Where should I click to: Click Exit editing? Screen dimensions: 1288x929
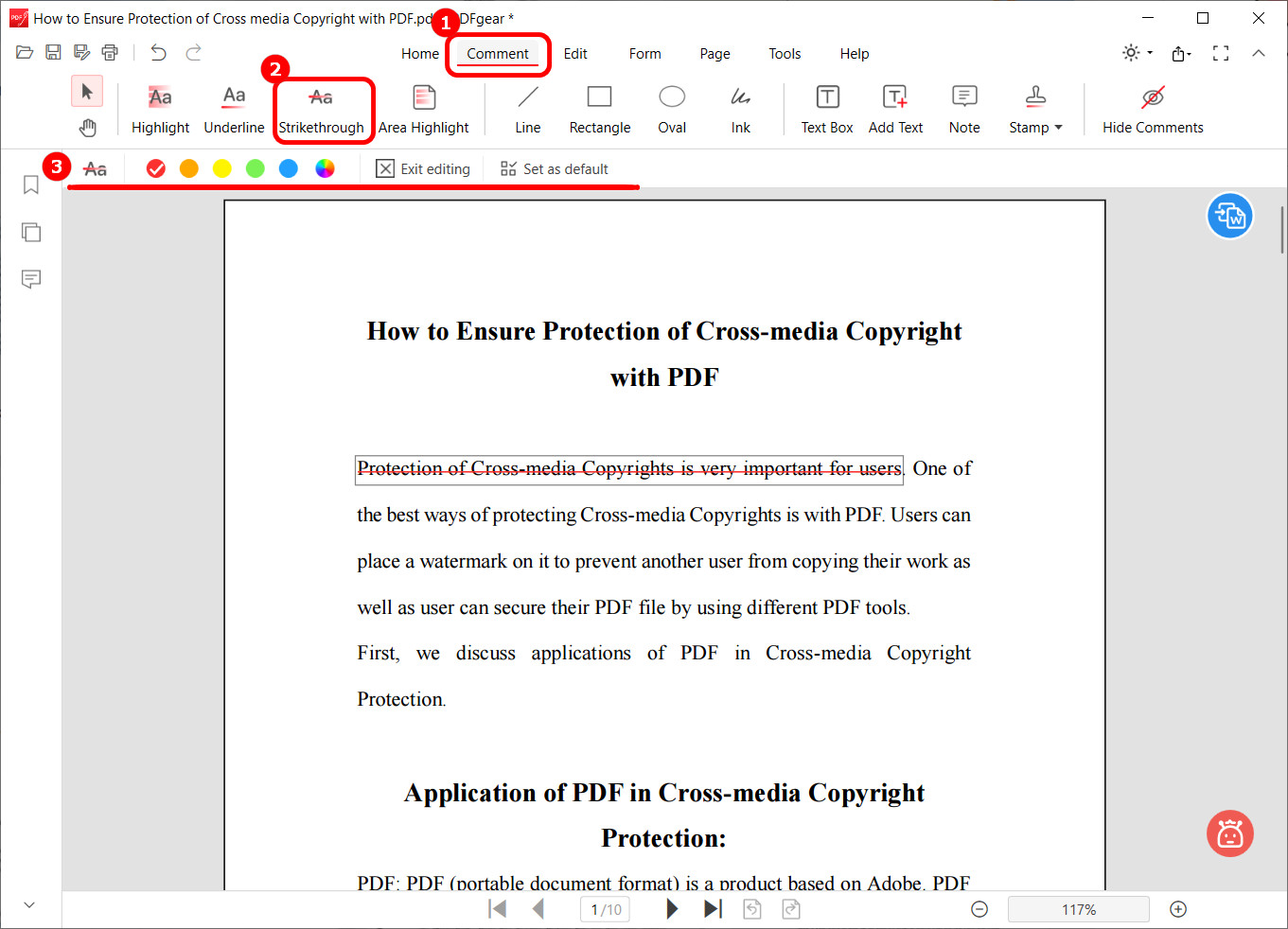[x=423, y=168]
